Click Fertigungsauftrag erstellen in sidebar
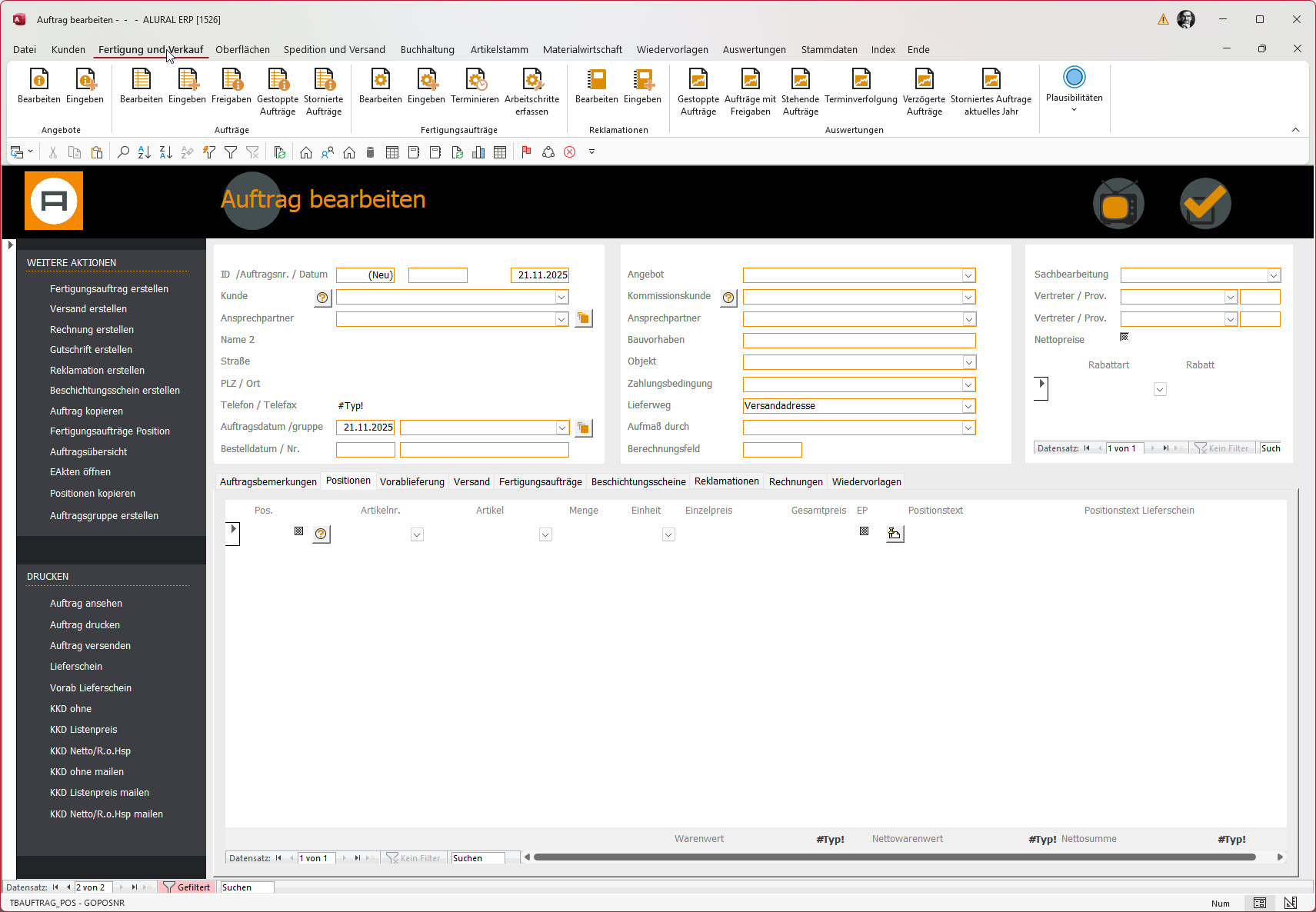This screenshot has height=912, width=1316. pos(109,289)
